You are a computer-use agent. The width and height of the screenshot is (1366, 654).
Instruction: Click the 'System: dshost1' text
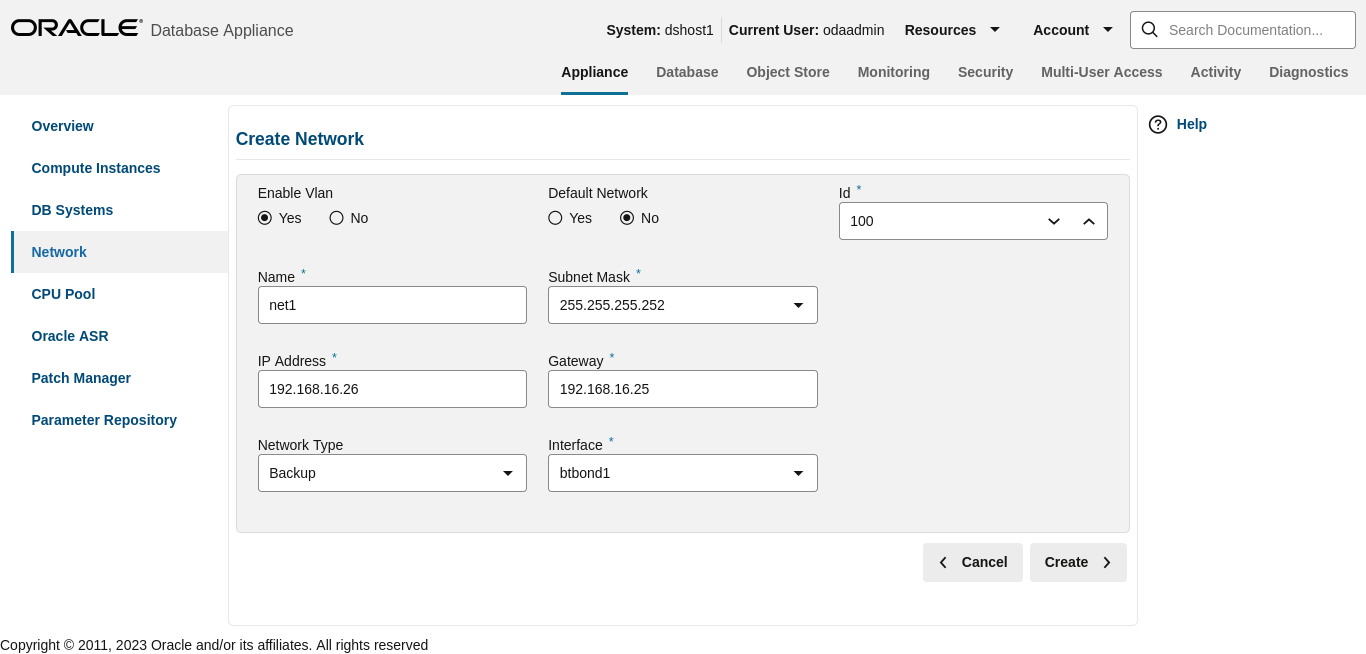coord(660,30)
